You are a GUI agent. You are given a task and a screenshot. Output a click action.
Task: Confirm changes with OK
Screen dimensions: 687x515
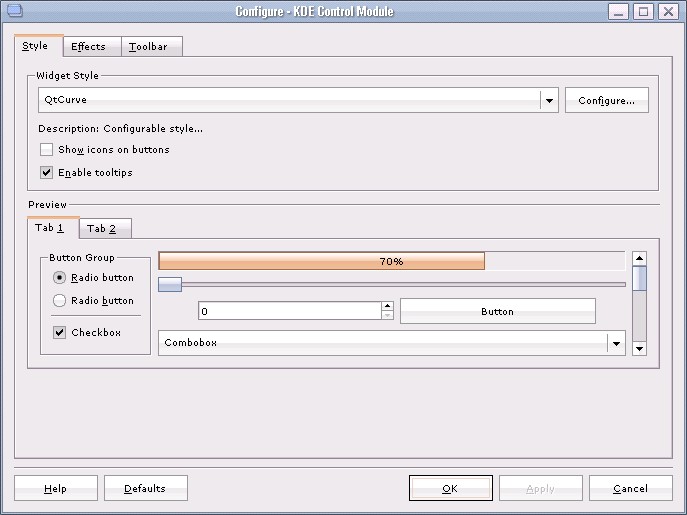pyautogui.click(x=450, y=488)
